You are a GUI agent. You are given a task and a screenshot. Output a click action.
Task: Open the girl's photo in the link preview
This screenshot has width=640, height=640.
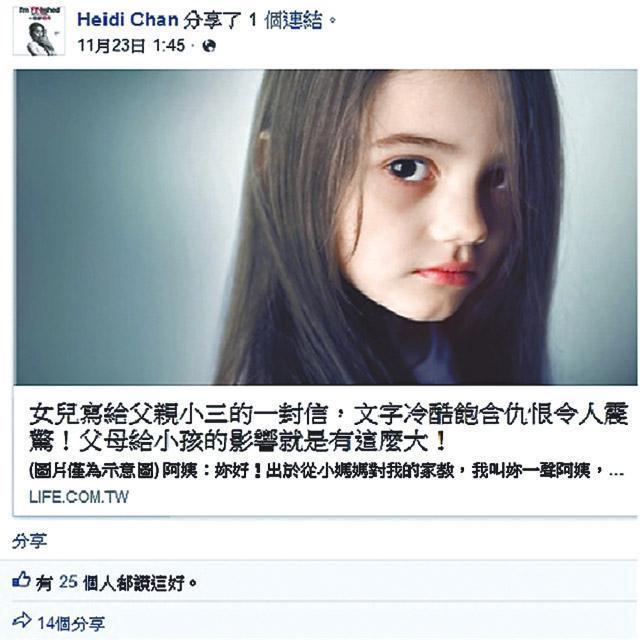coord(325,227)
